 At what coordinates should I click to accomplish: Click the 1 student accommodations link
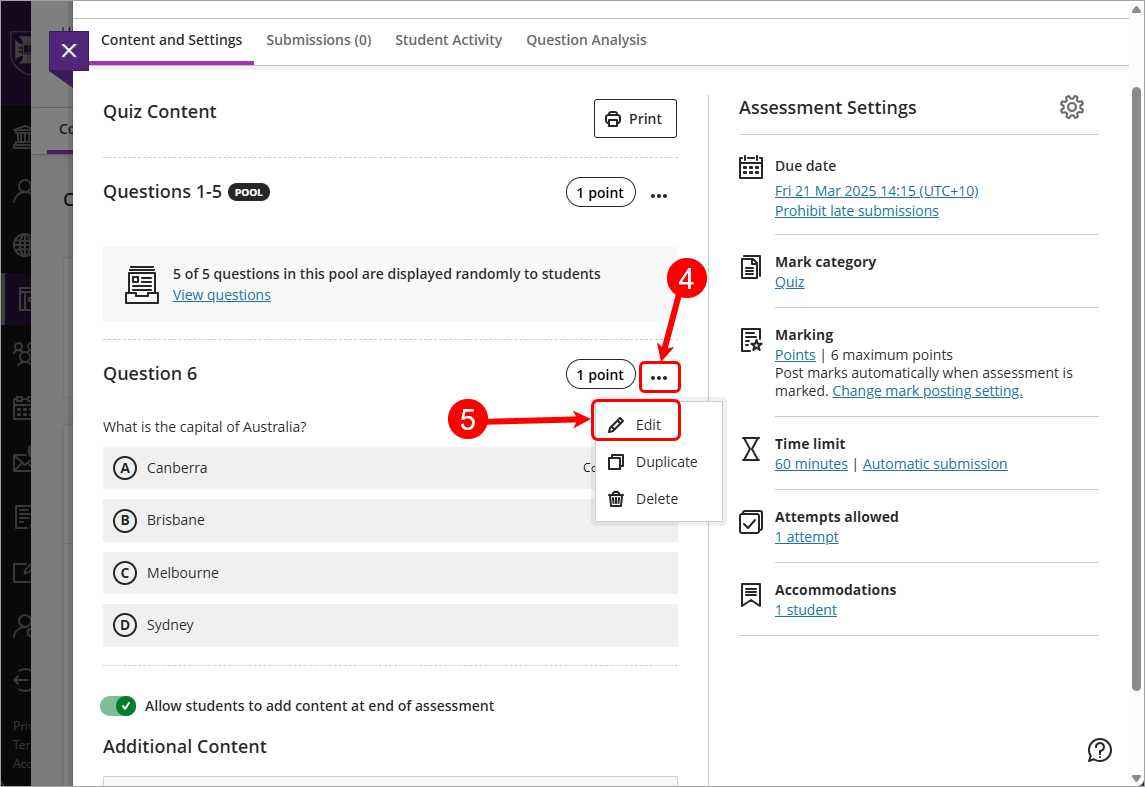click(x=805, y=610)
